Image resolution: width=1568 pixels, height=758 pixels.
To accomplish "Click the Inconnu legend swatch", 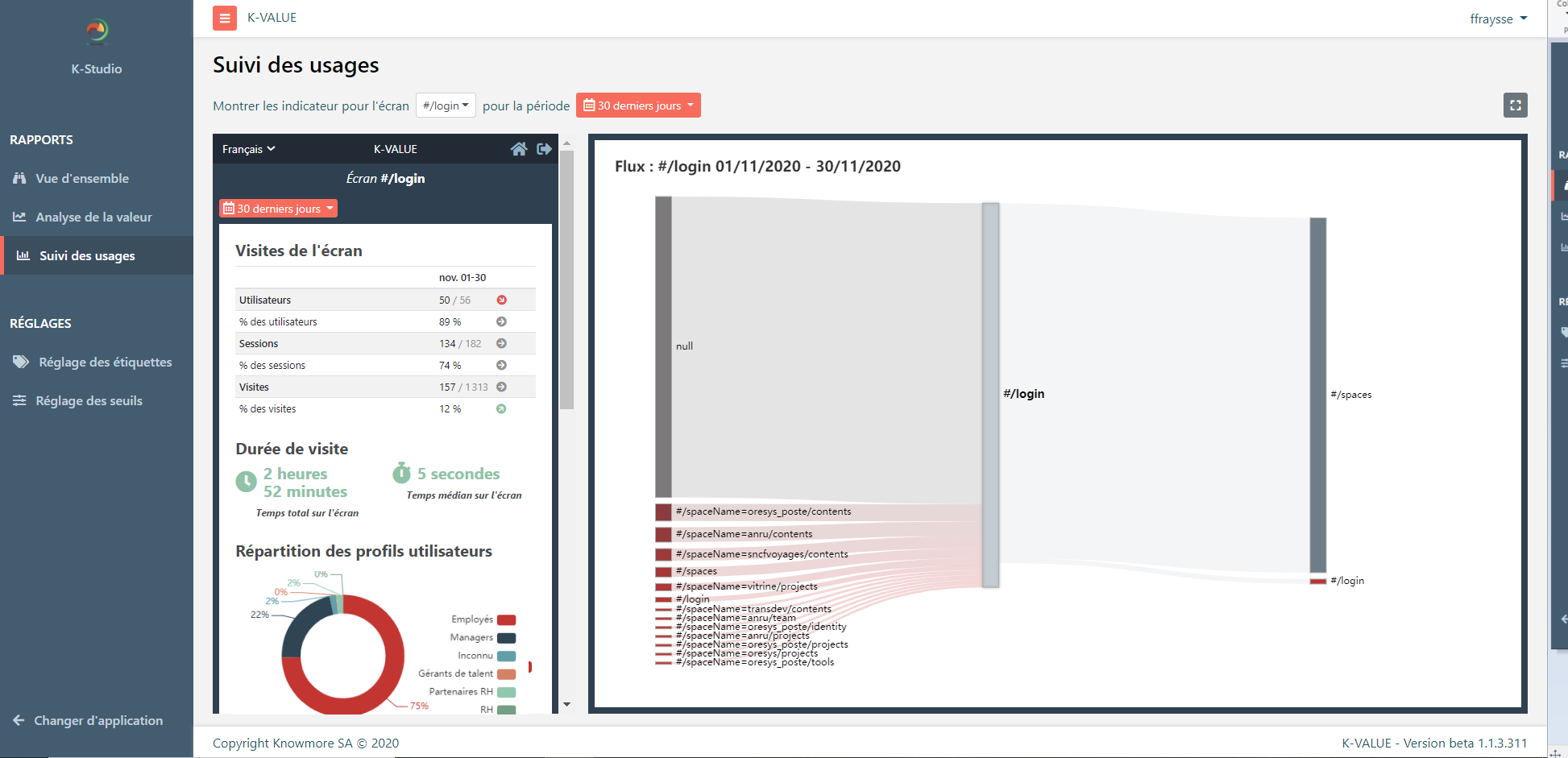I will (506, 656).
